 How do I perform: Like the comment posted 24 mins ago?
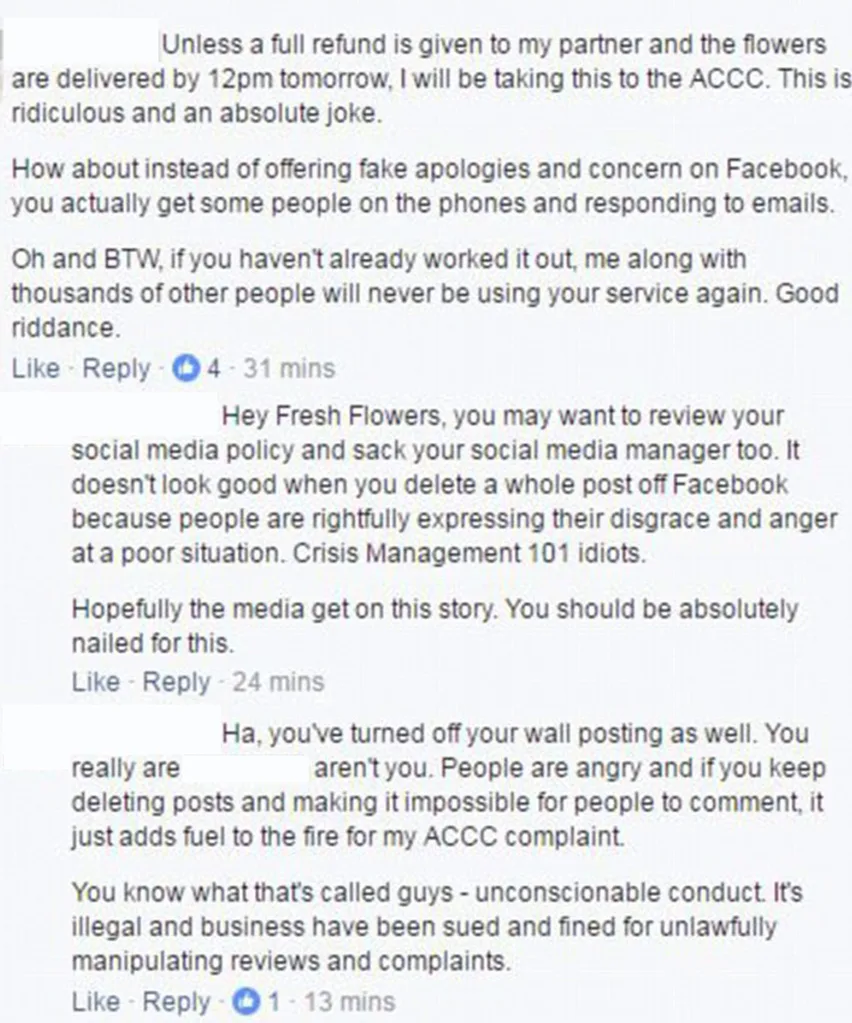(x=96, y=682)
